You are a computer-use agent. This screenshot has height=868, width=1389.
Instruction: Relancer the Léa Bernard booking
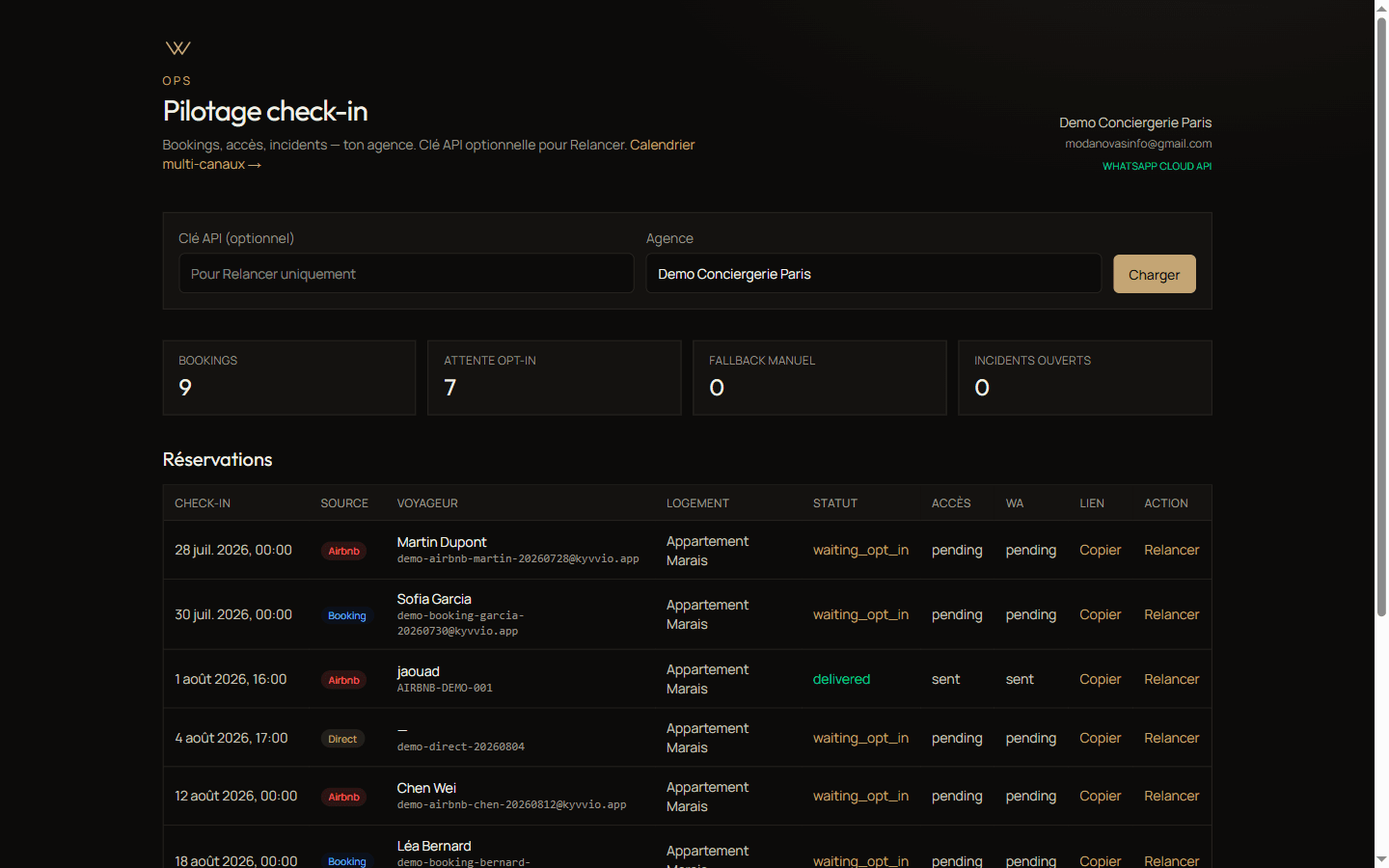[1171, 860]
